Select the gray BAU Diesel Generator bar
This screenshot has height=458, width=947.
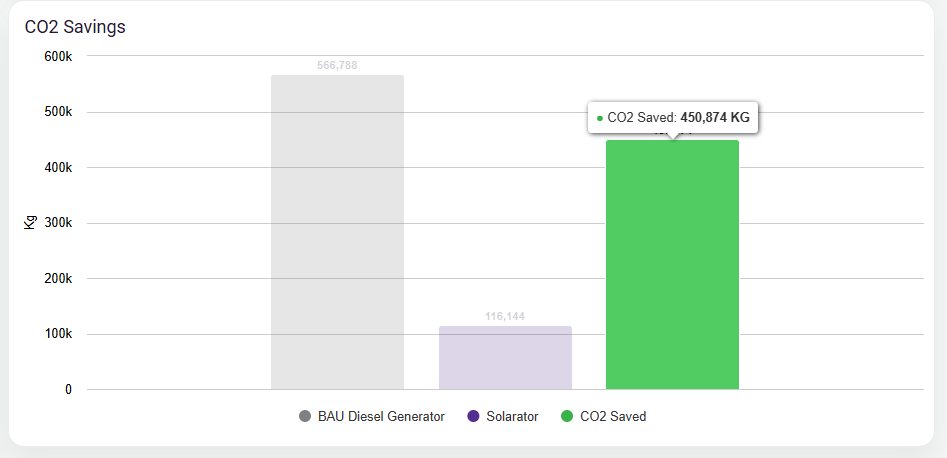click(337, 232)
